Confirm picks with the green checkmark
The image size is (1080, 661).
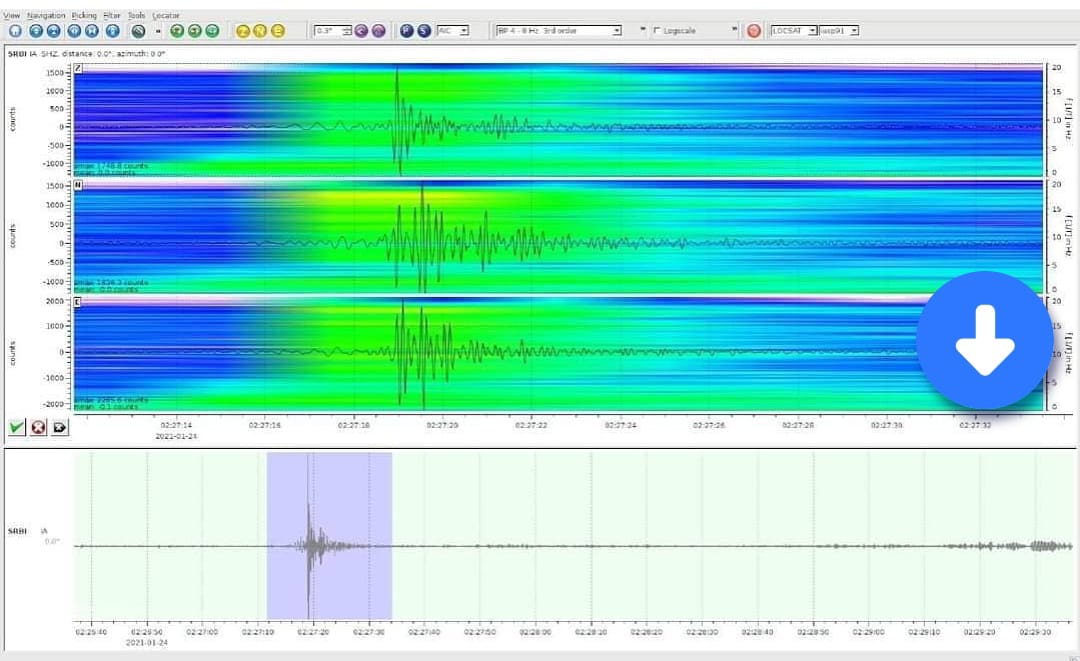click(16, 428)
